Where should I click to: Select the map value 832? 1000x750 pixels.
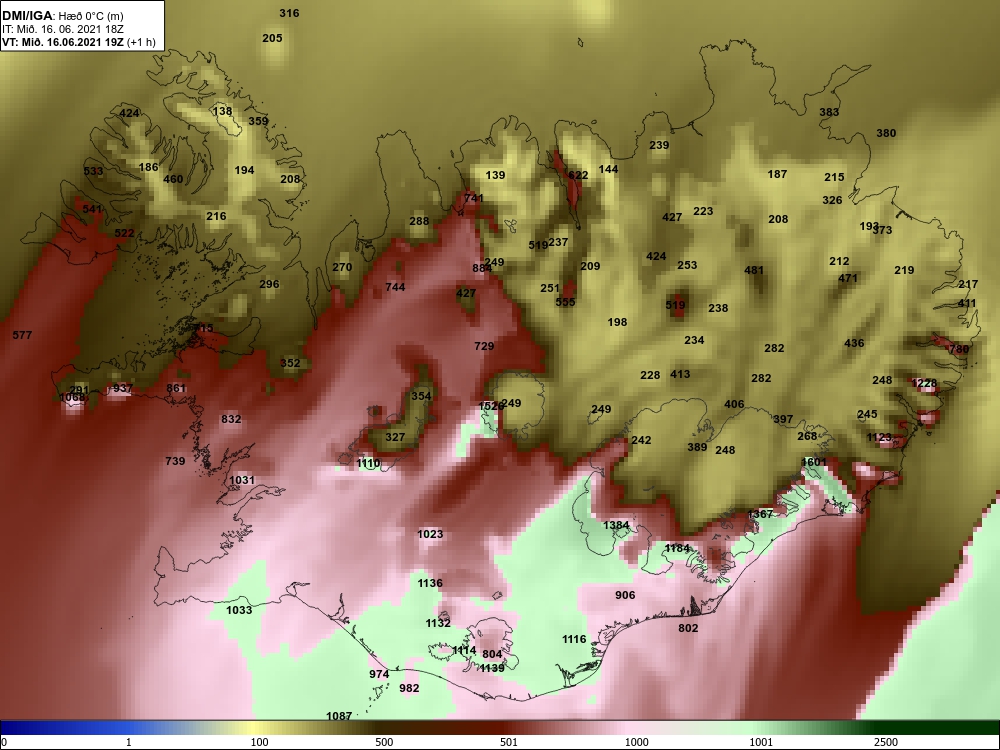coord(232,419)
